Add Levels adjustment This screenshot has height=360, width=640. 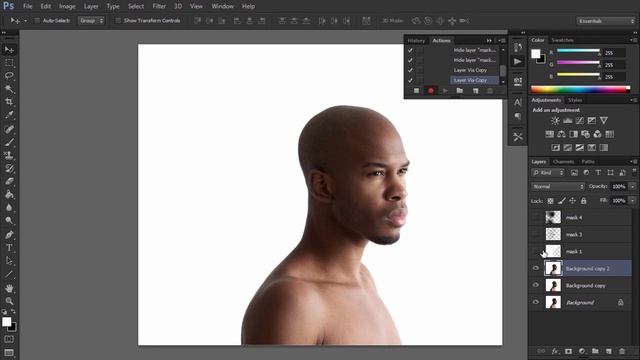click(568, 120)
